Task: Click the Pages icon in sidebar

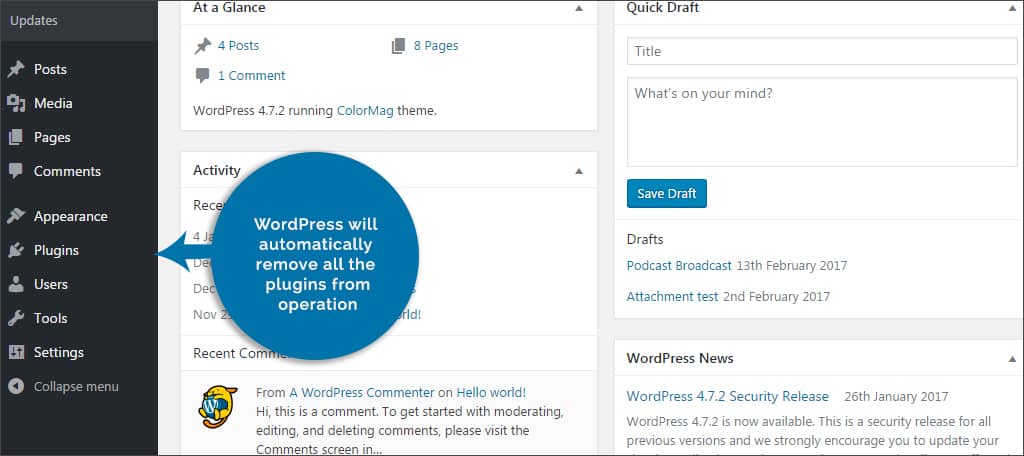Action: [16, 137]
